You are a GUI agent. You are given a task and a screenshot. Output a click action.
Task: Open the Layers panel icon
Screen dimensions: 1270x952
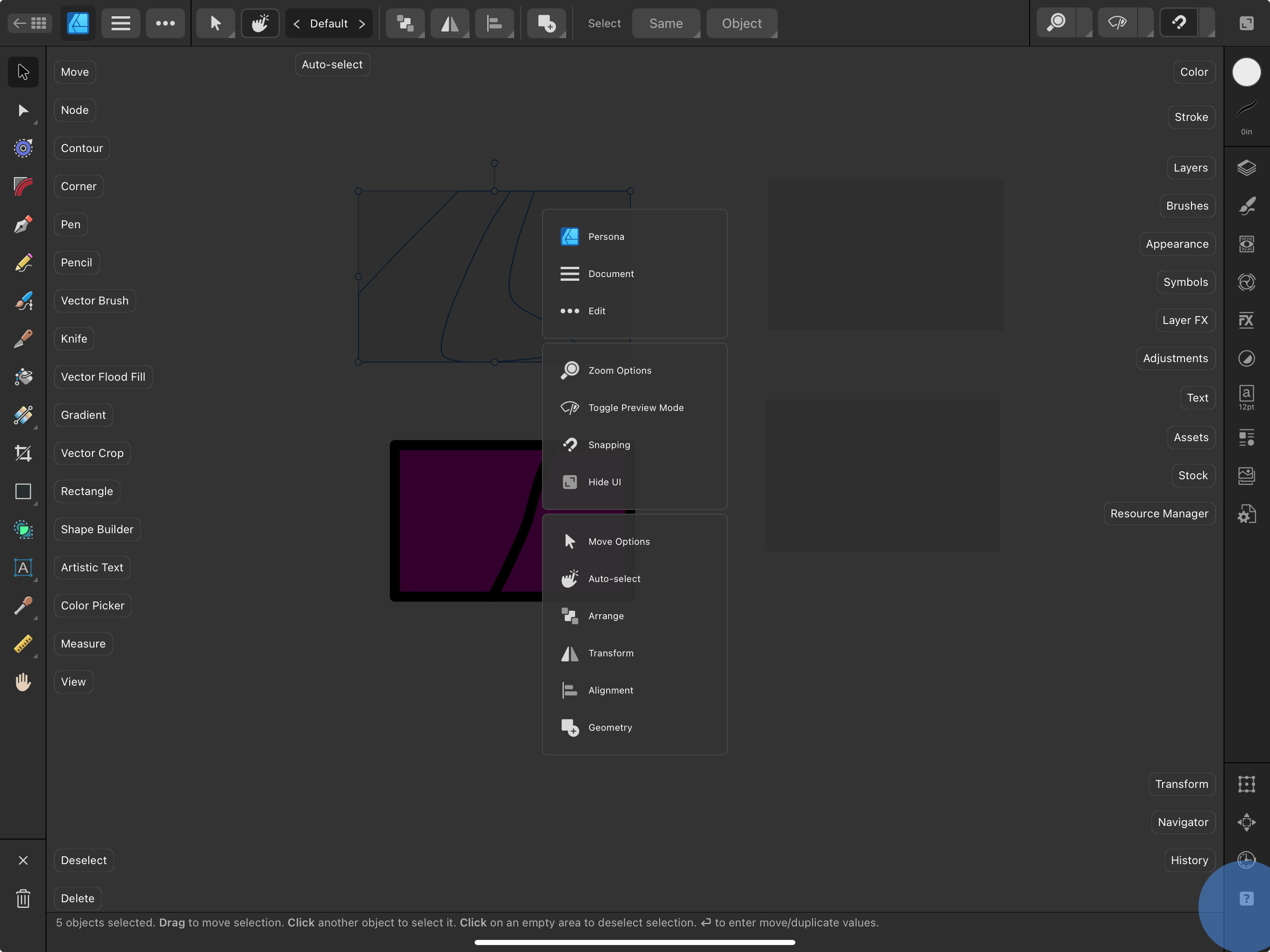pyautogui.click(x=1246, y=168)
